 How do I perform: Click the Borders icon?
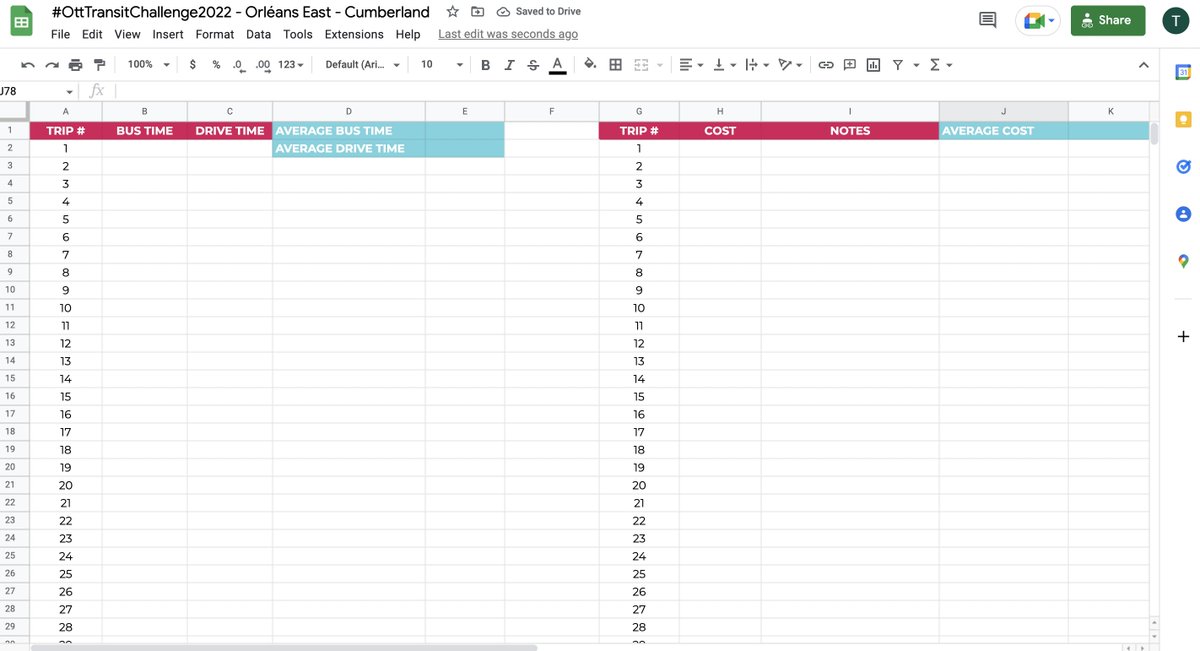tap(615, 64)
